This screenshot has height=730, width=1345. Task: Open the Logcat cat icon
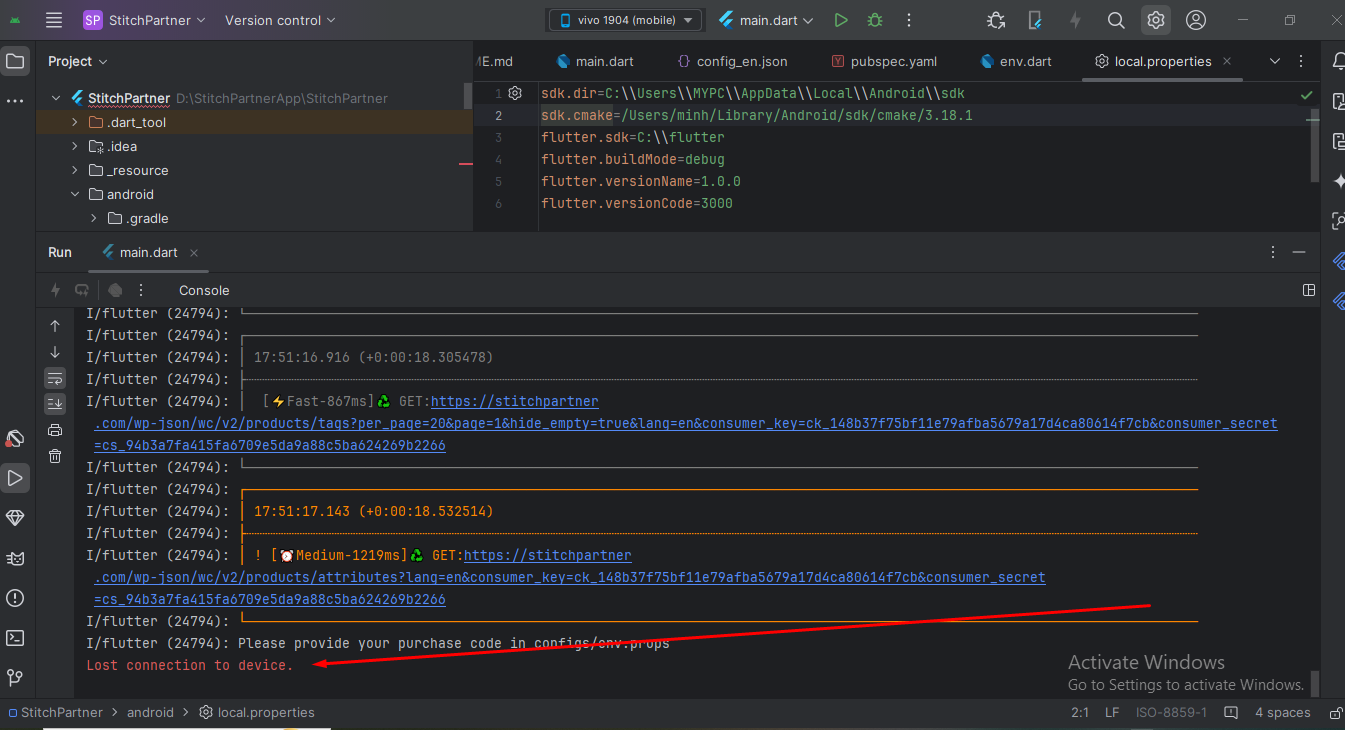click(15, 558)
